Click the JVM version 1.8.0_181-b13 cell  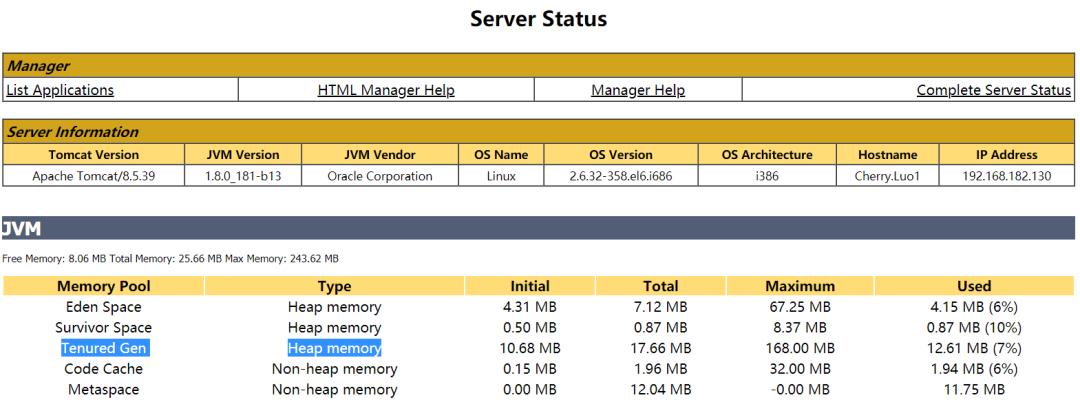243,176
